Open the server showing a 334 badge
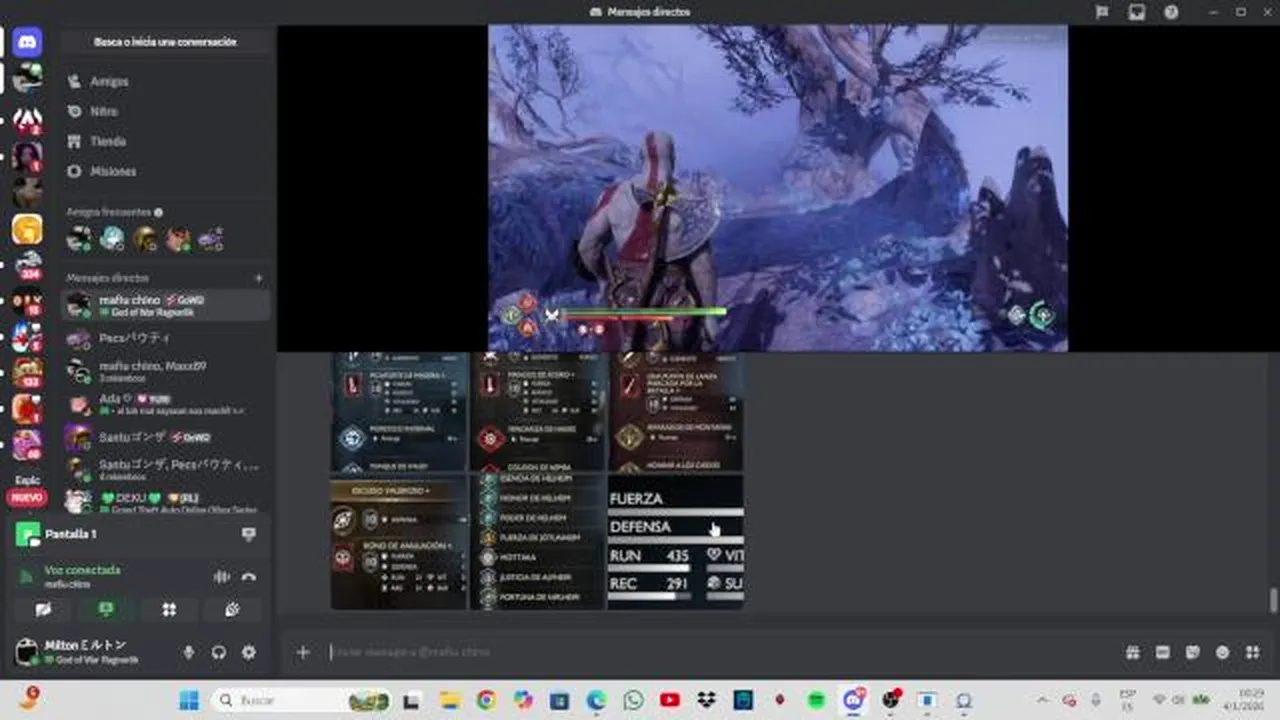Image resolution: width=1280 pixels, height=720 pixels. click(27, 265)
